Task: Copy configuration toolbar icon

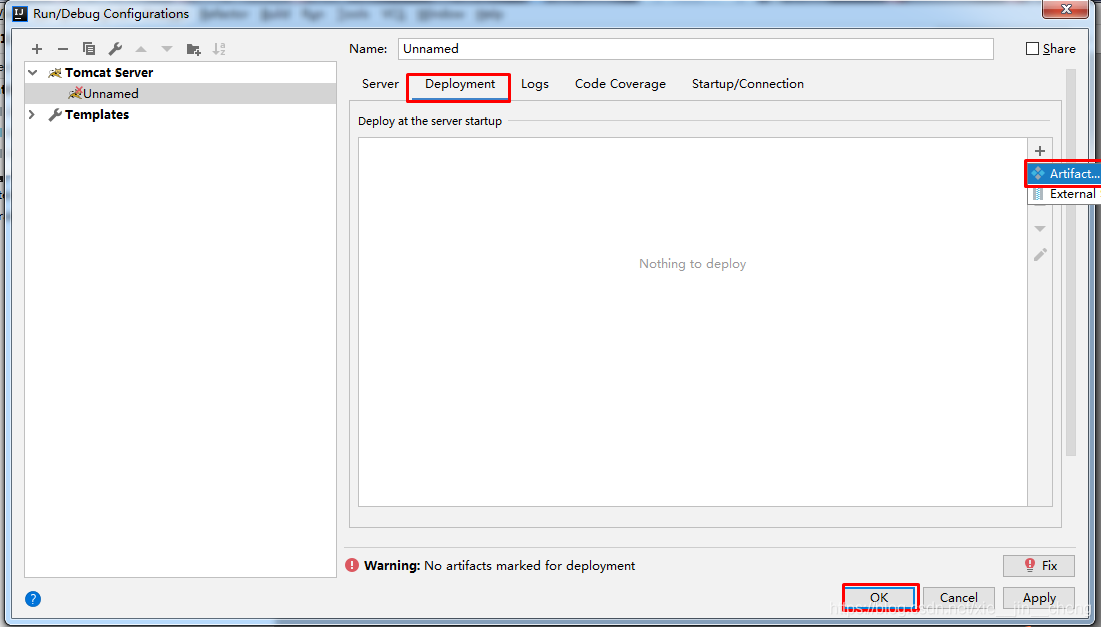Action: (88, 48)
